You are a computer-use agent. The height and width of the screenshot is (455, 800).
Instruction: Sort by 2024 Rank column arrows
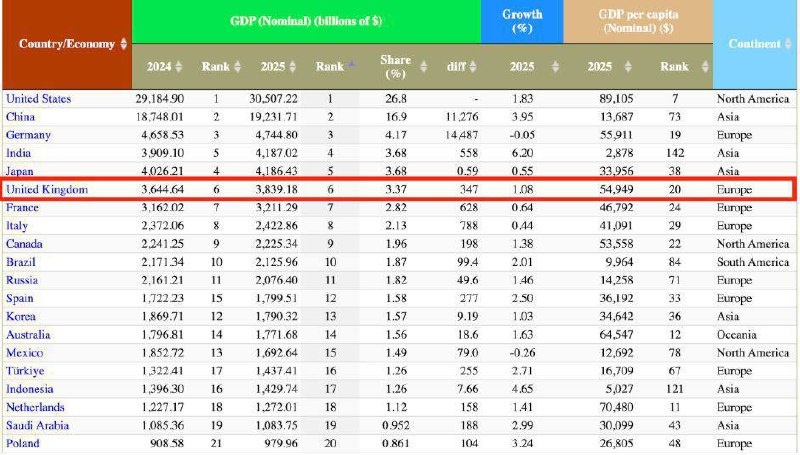pos(238,67)
